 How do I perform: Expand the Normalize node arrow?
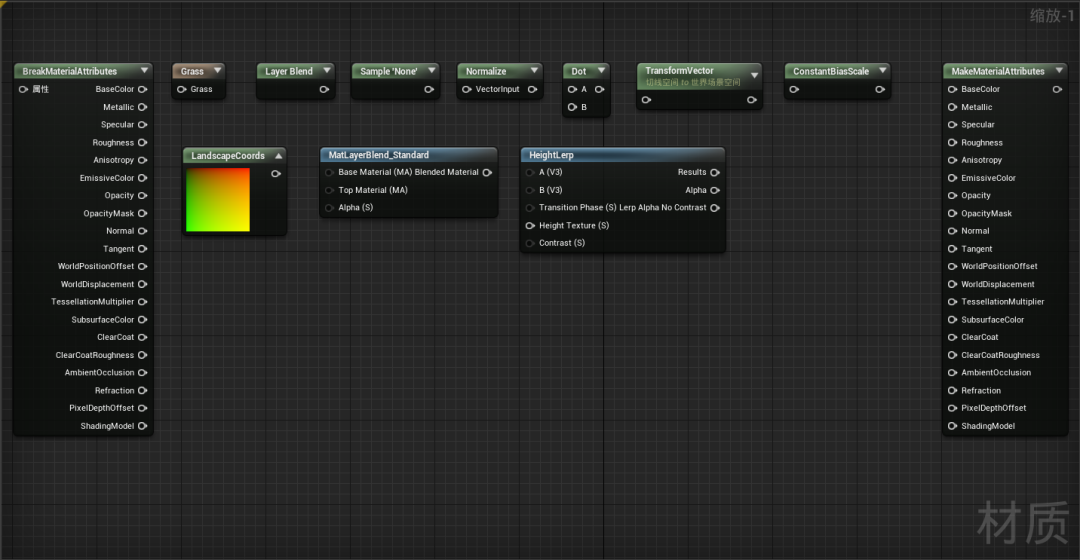[534, 70]
